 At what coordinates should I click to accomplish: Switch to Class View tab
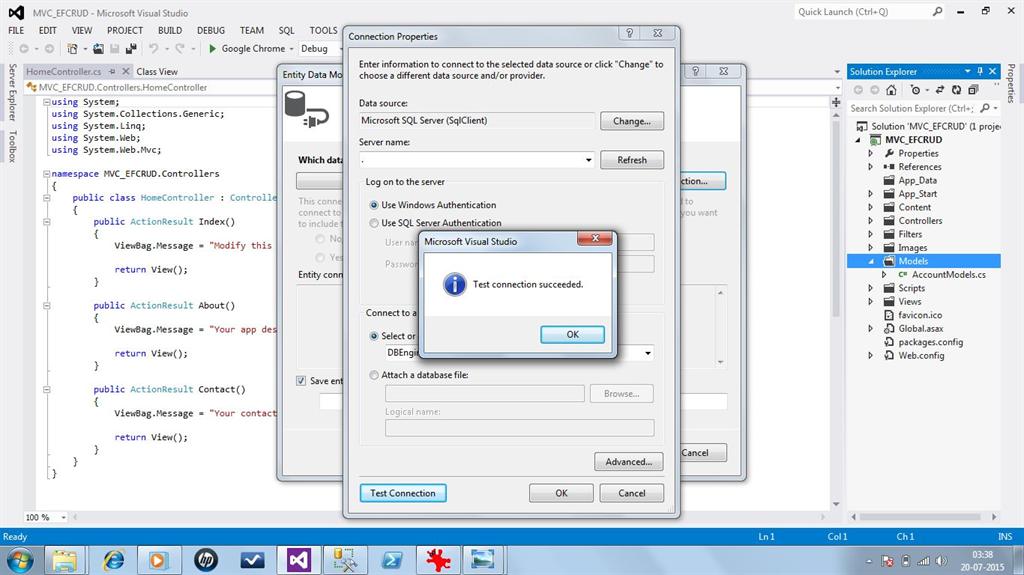tap(157, 71)
